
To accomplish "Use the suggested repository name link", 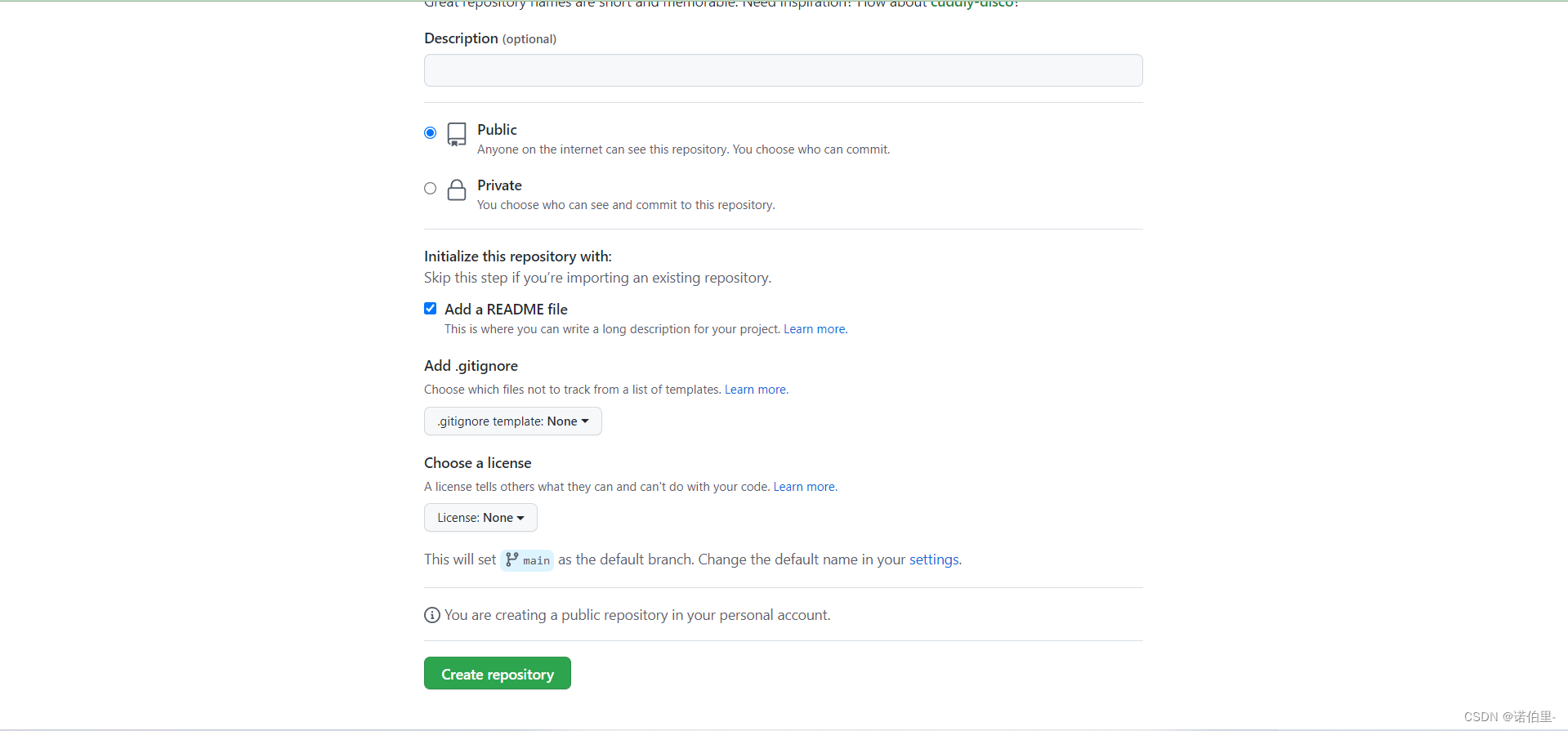I will click(x=972, y=3).
